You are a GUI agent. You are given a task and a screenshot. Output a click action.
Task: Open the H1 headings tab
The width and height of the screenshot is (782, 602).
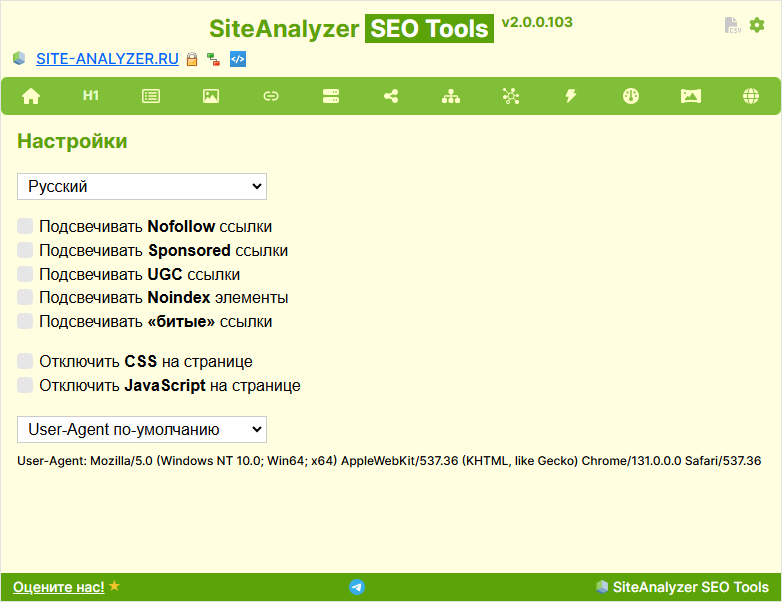point(91,95)
